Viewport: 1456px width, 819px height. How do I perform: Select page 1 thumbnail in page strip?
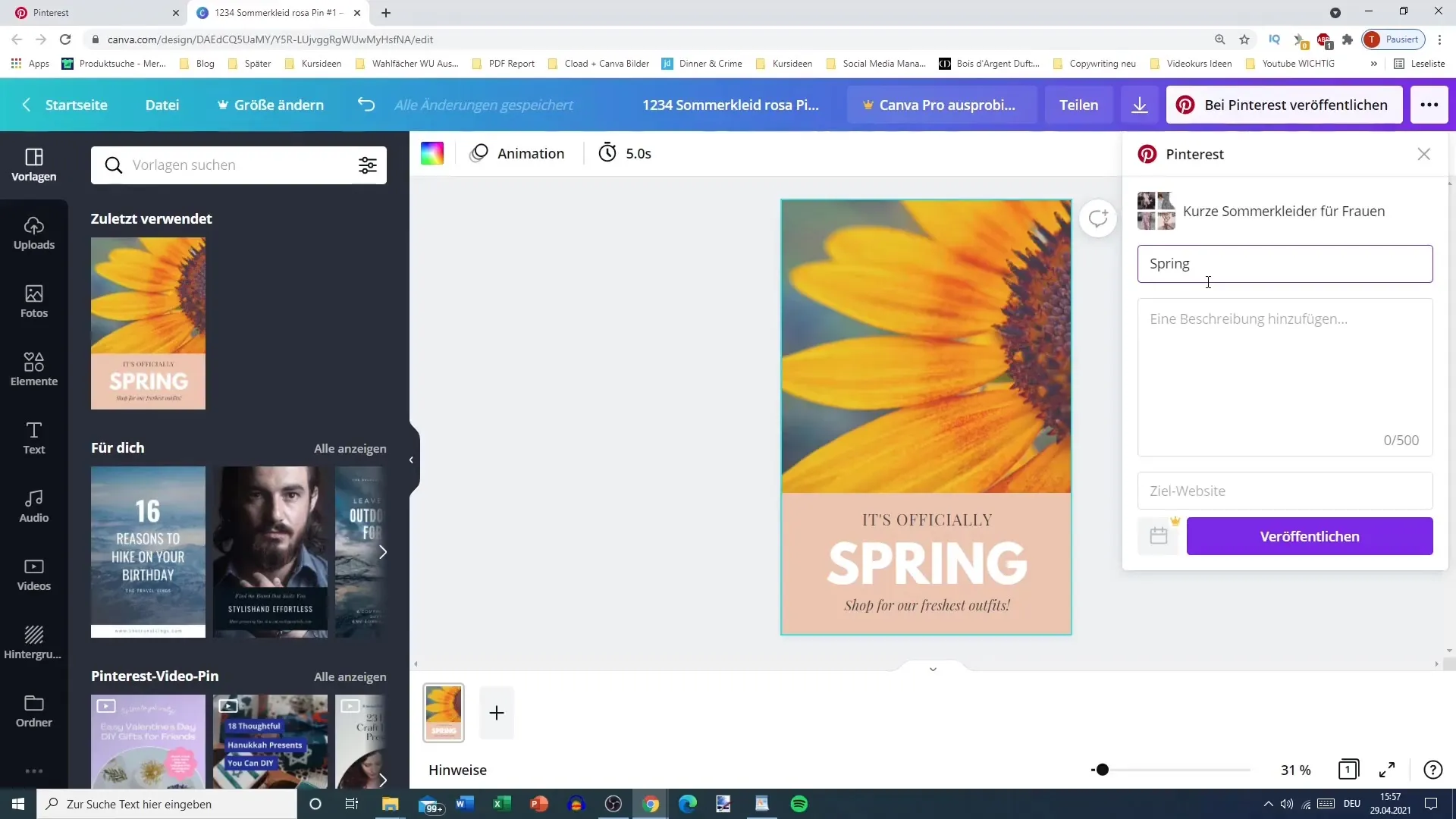click(444, 713)
